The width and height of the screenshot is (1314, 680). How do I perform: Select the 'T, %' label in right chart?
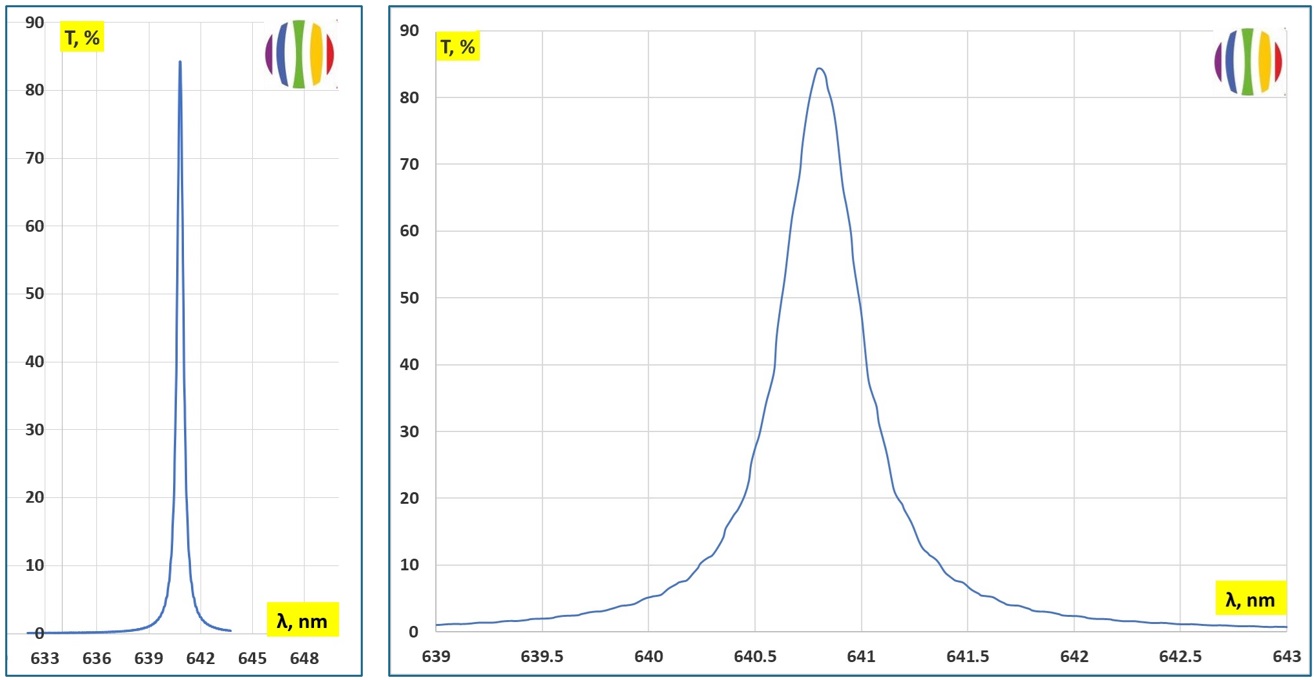[x=458, y=46]
